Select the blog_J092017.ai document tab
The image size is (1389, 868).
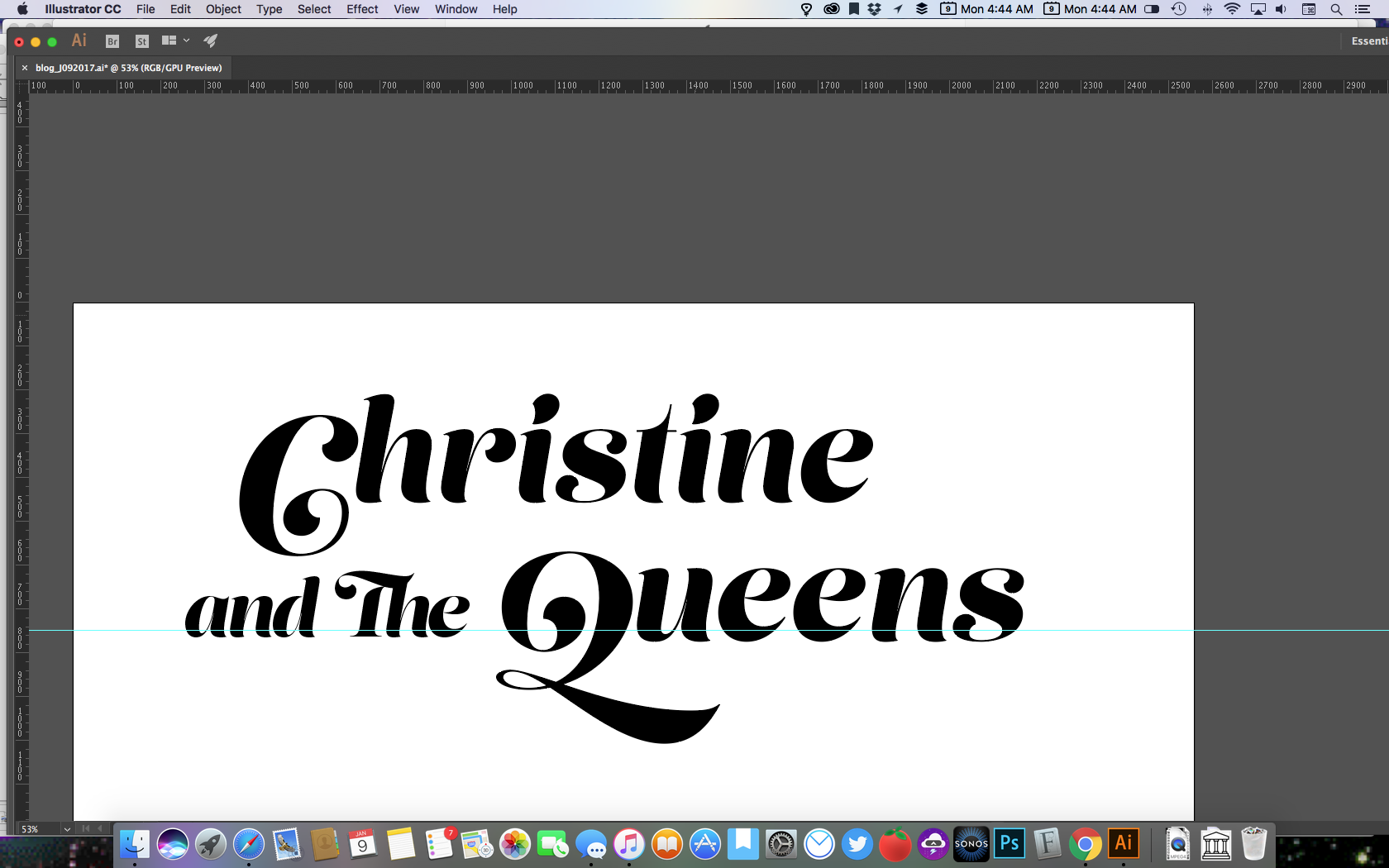(x=128, y=68)
